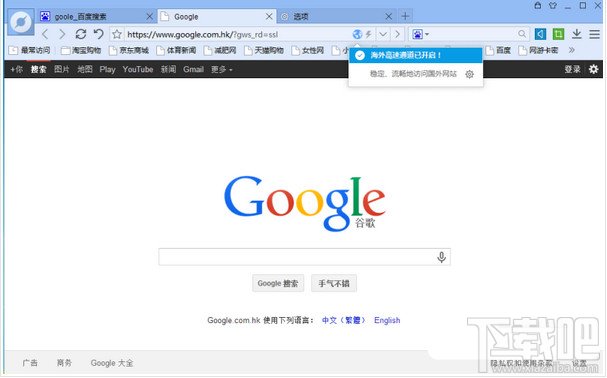
Task: Select 地图 in Google bar
Action: (84, 69)
